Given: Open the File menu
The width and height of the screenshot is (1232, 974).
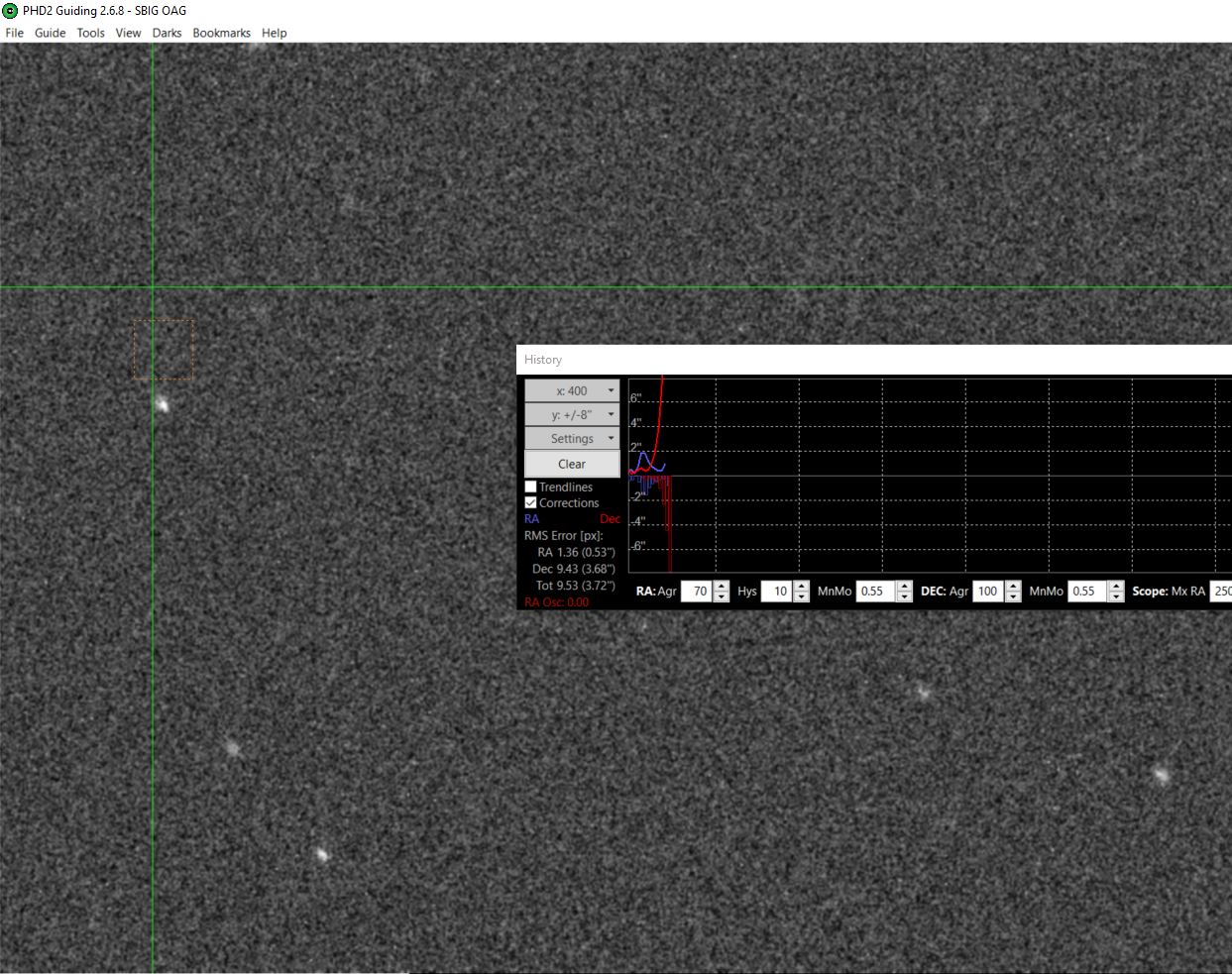Looking at the screenshot, I should point(15,33).
